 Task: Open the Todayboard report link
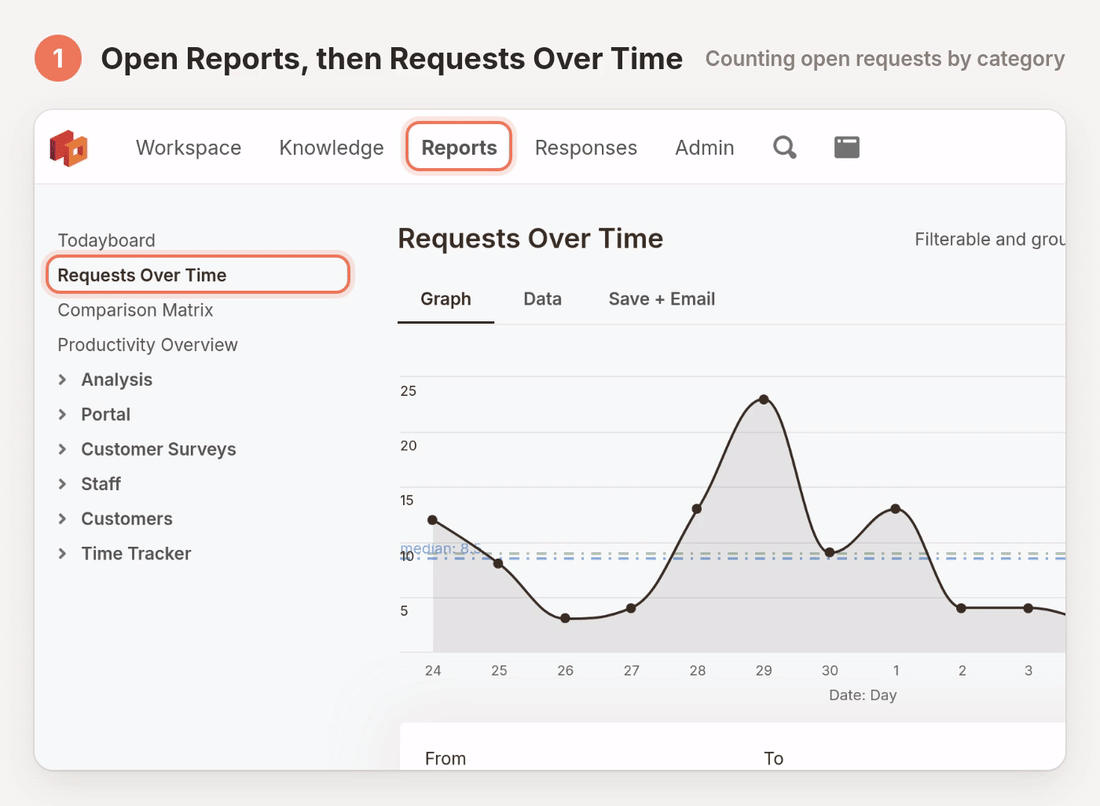click(x=106, y=241)
